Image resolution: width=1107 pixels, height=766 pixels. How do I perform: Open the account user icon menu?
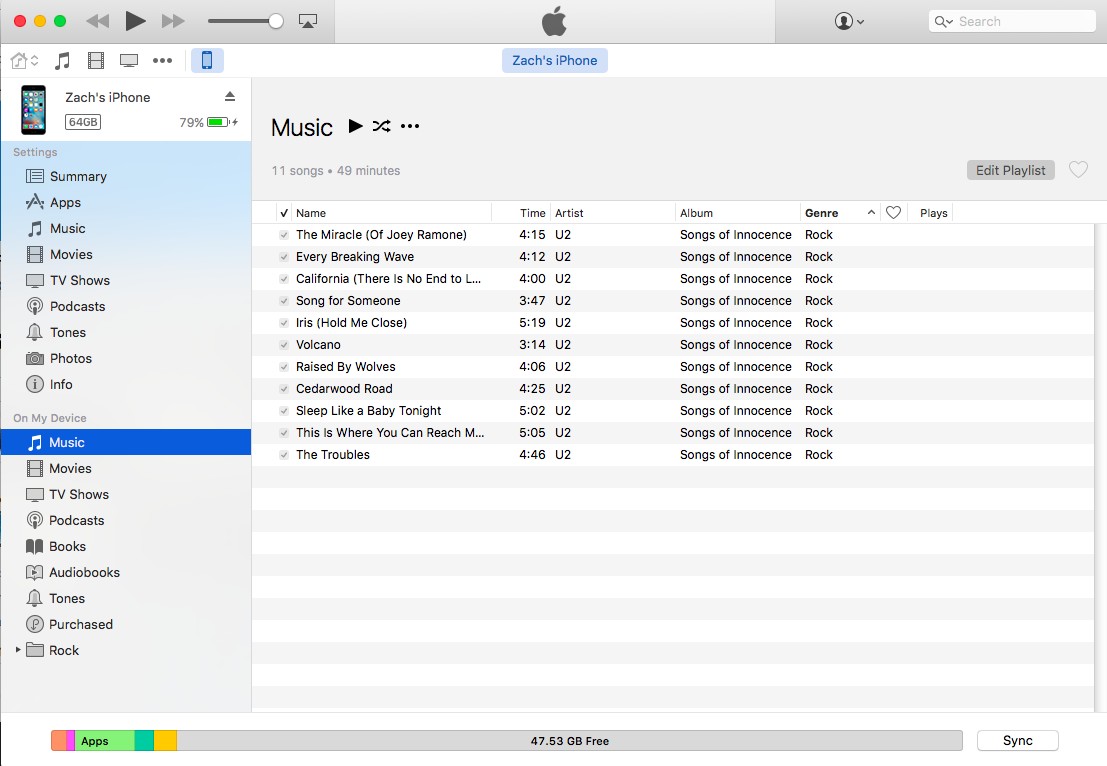click(x=849, y=21)
